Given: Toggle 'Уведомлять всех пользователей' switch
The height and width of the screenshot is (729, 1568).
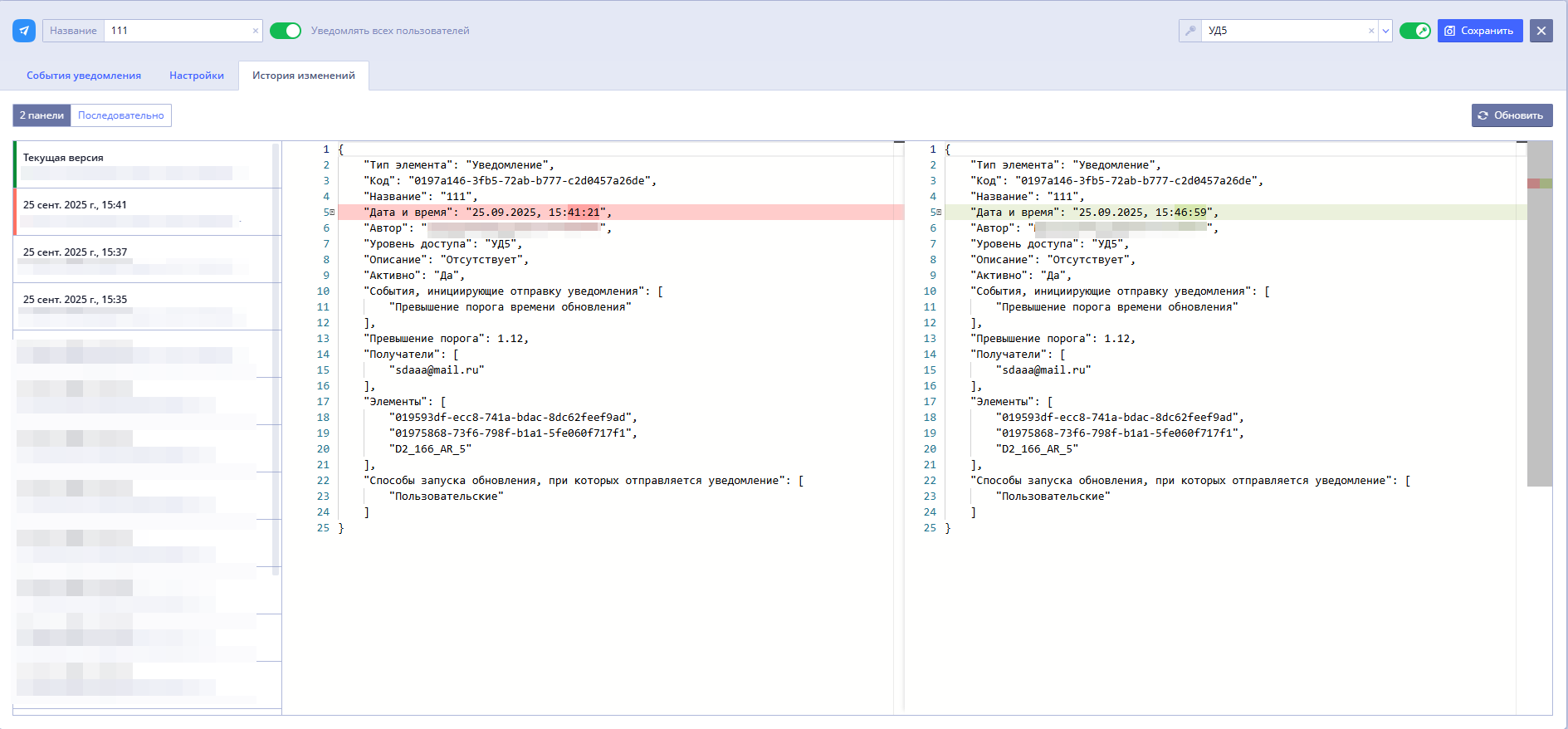Looking at the screenshot, I should tap(286, 31).
